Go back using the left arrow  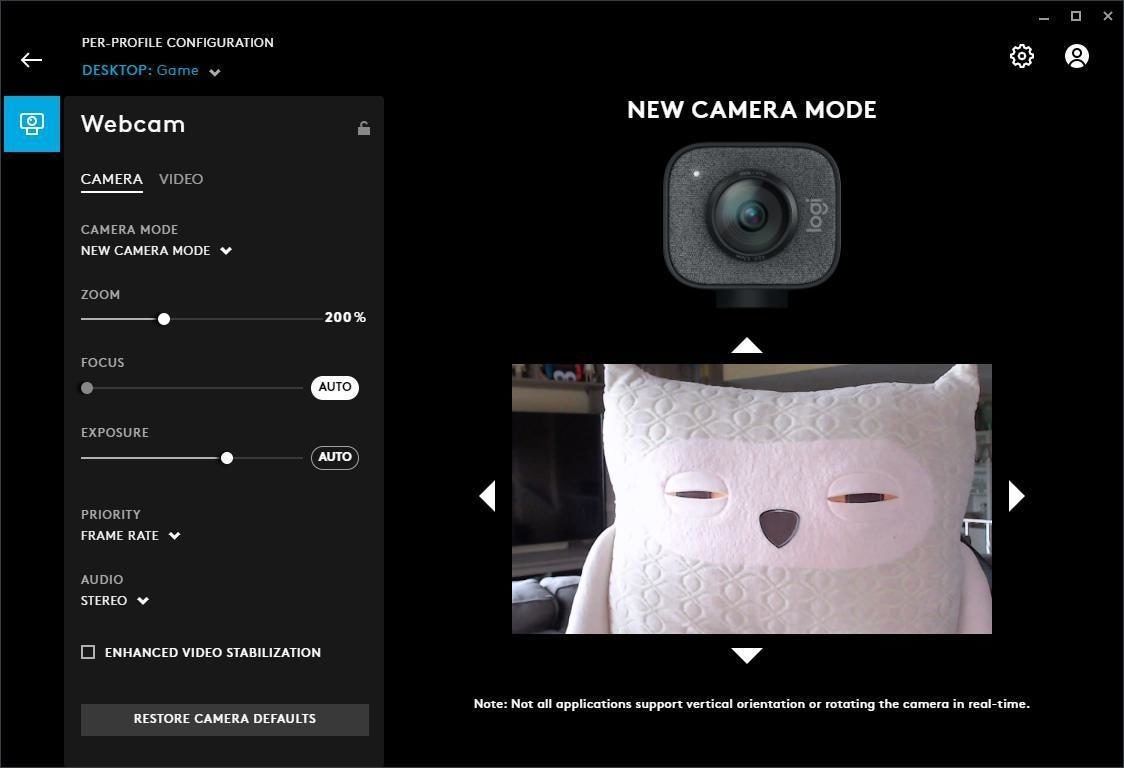point(32,60)
